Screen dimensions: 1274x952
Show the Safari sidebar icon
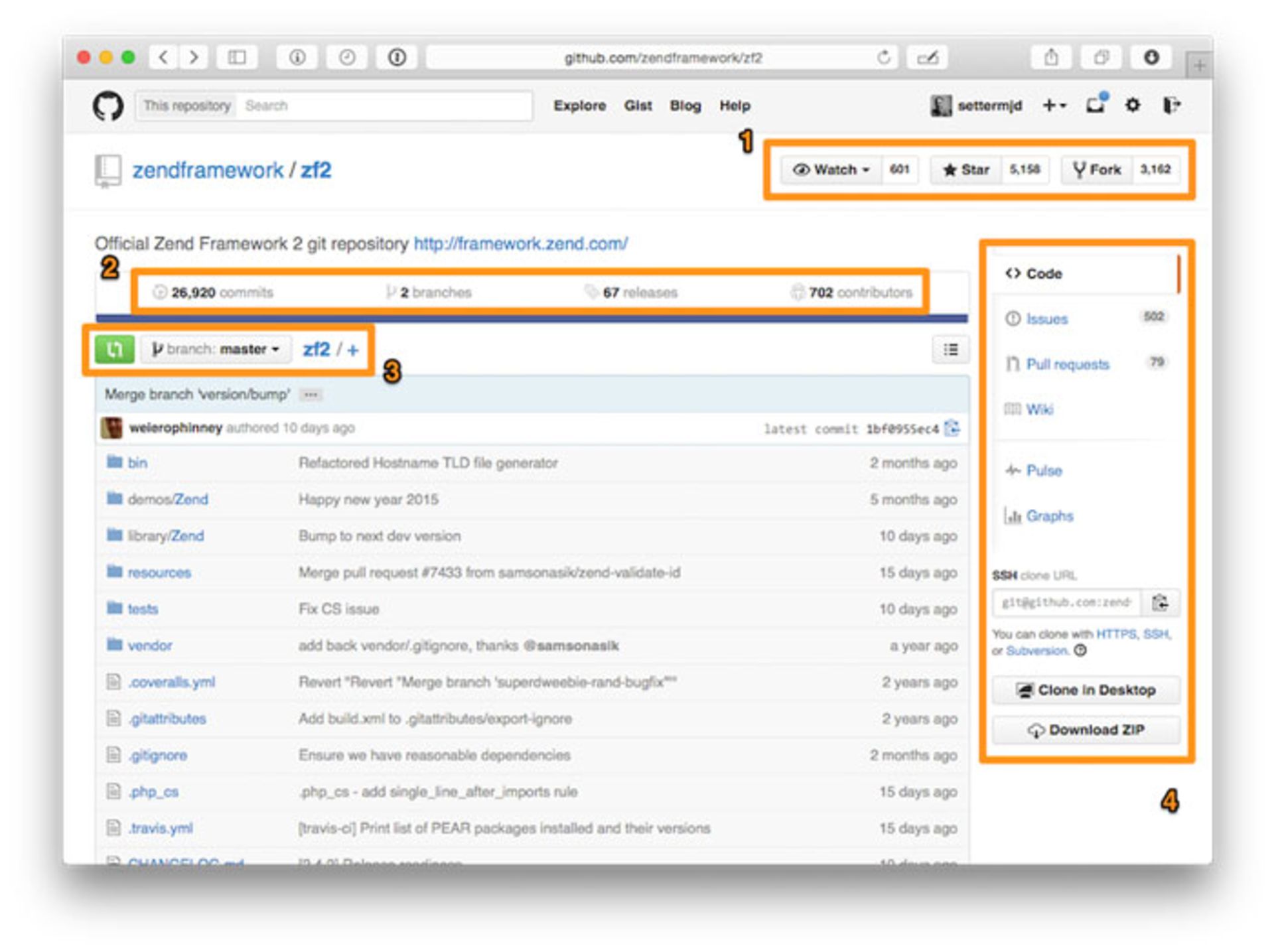[x=237, y=58]
